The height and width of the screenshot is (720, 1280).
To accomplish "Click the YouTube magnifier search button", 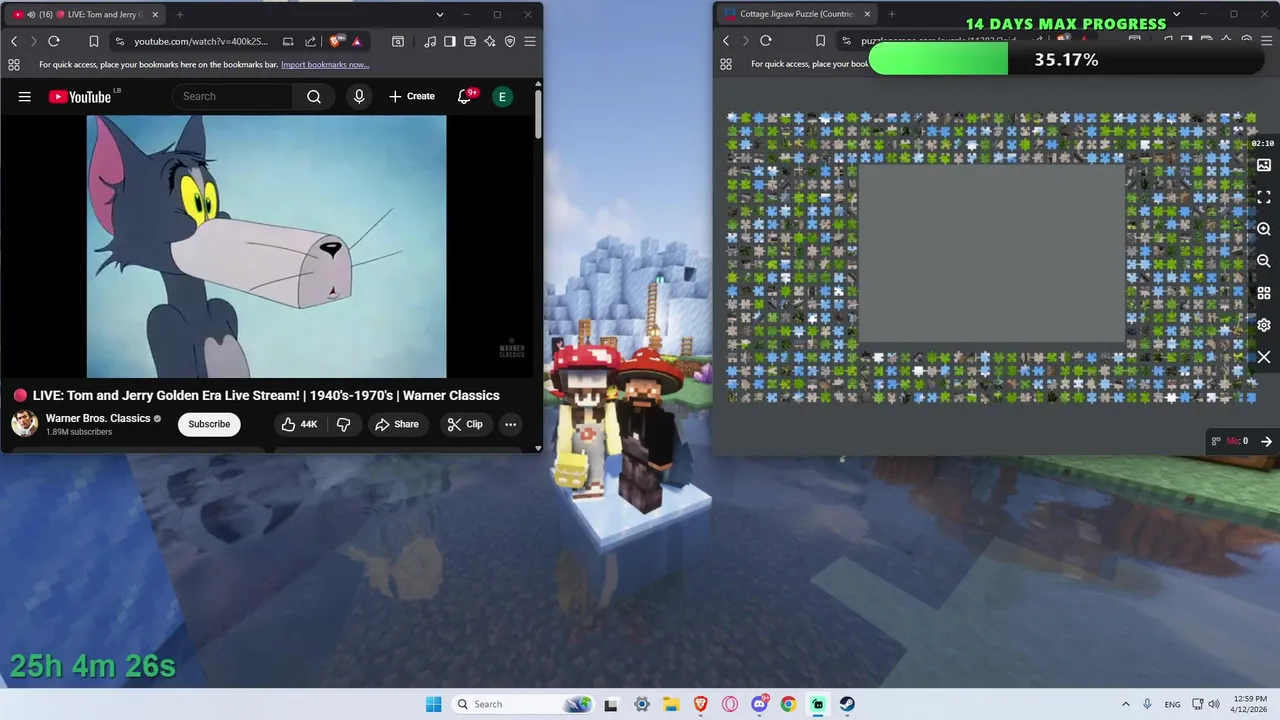I will coord(314,96).
